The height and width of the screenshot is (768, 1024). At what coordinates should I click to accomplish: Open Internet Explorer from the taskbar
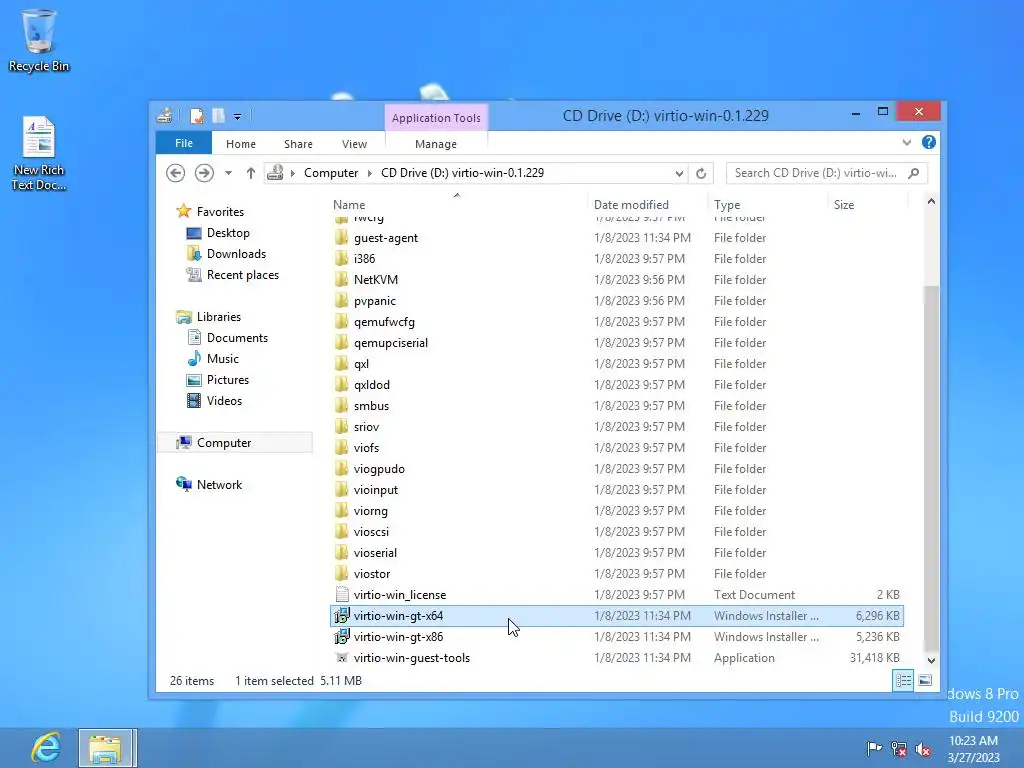pyautogui.click(x=45, y=748)
